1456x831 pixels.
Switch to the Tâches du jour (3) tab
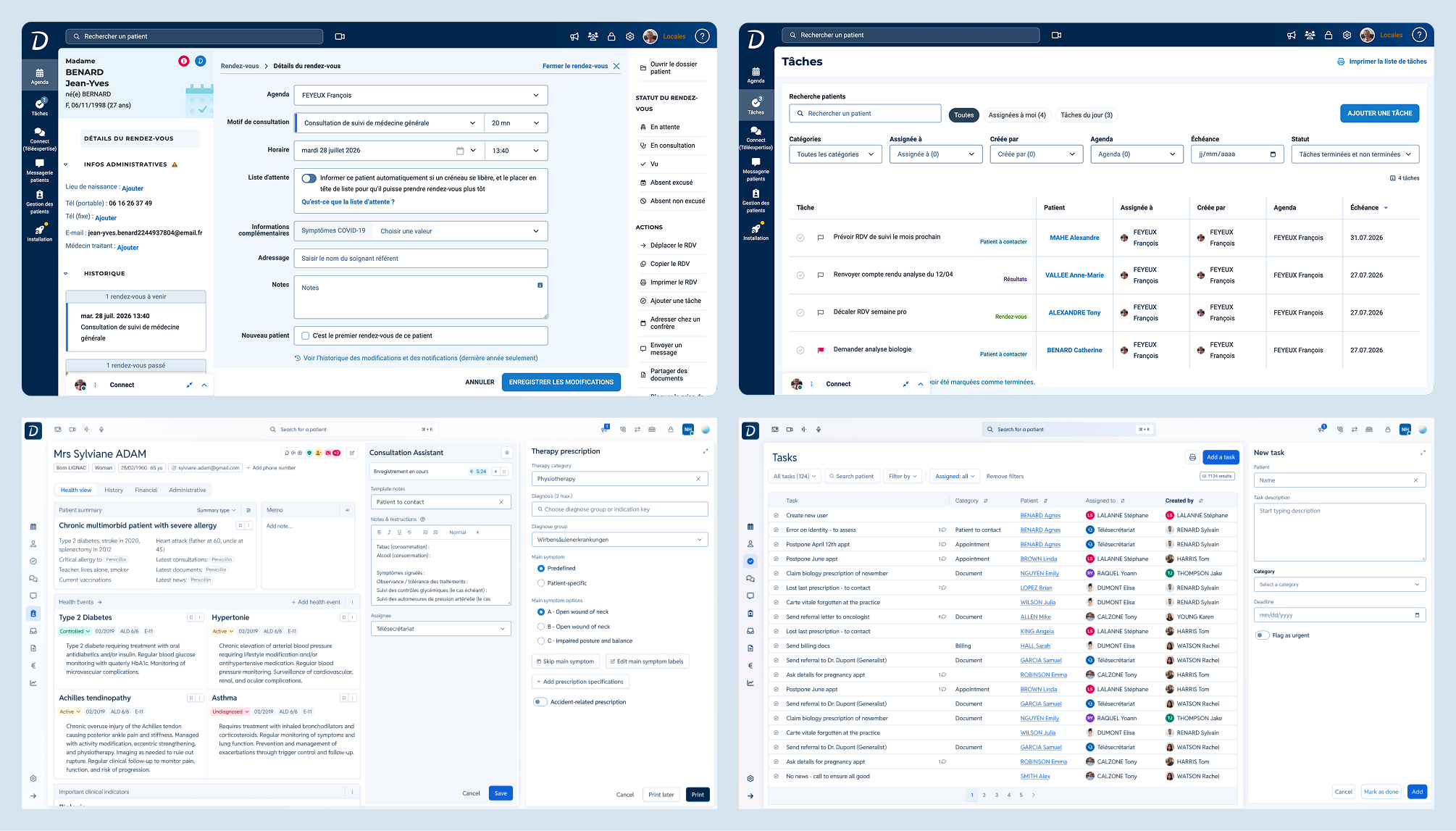(x=1086, y=115)
